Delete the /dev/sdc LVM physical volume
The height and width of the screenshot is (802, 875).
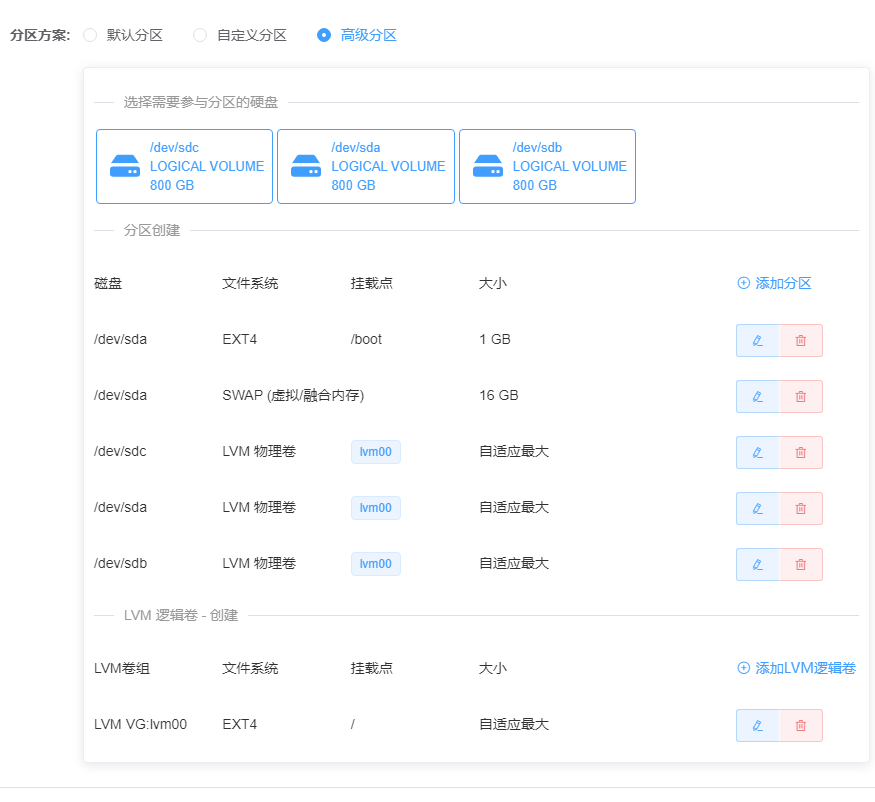tap(801, 452)
